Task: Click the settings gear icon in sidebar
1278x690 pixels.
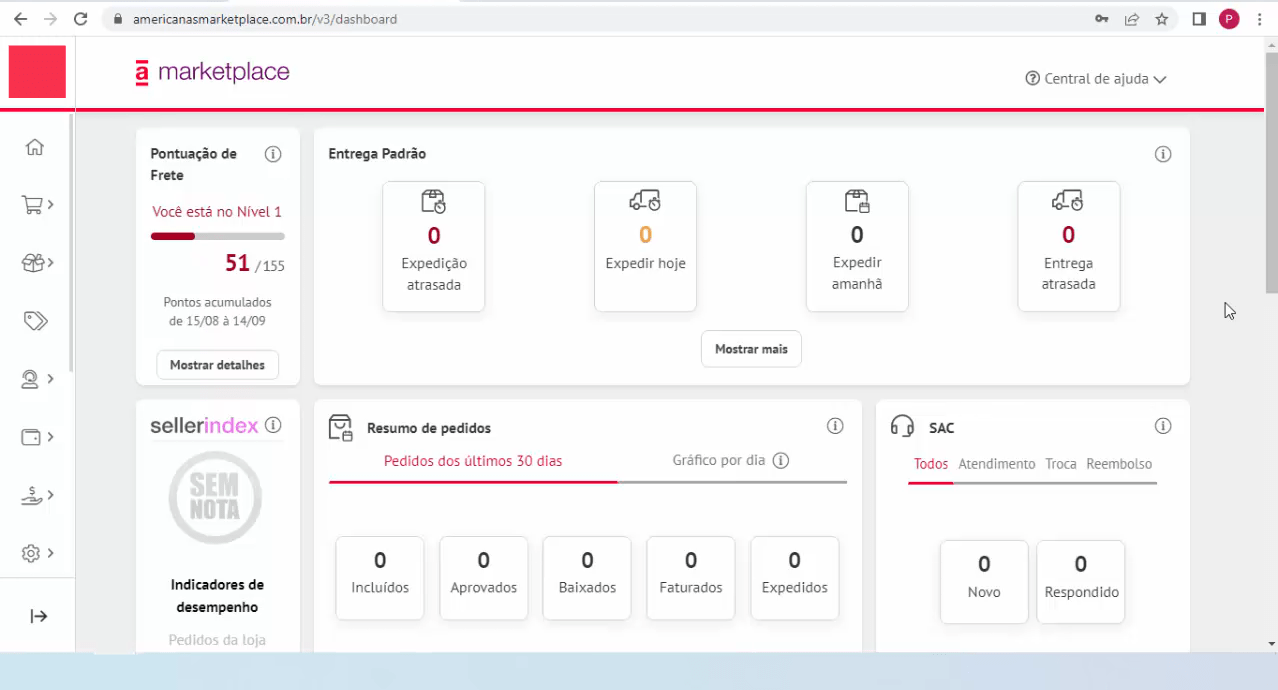Action: click(32, 553)
